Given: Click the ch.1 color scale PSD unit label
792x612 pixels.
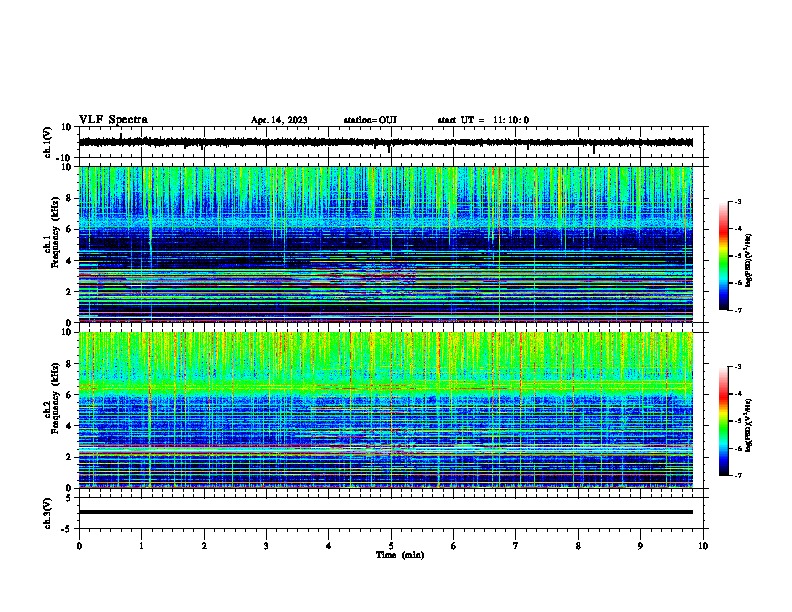Looking at the screenshot, I should tap(749, 261).
